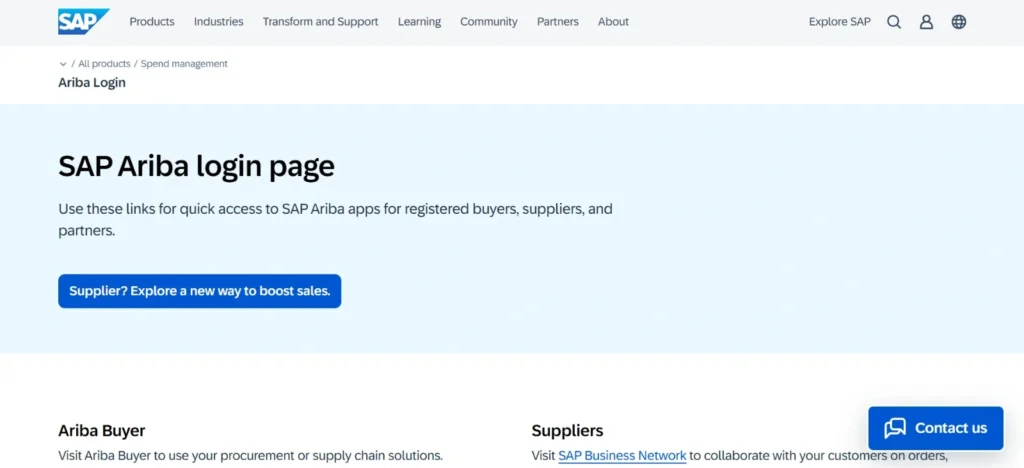Viewport: 1024px width, 468px height.
Task: Open the Learning menu
Action: (x=419, y=22)
